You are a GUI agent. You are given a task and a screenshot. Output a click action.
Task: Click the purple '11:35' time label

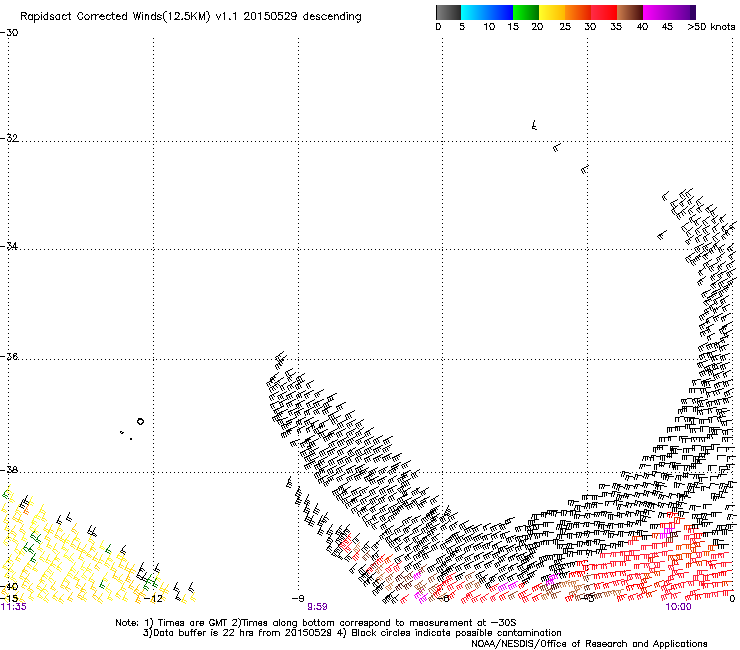pyautogui.click(x=14, y=607)
